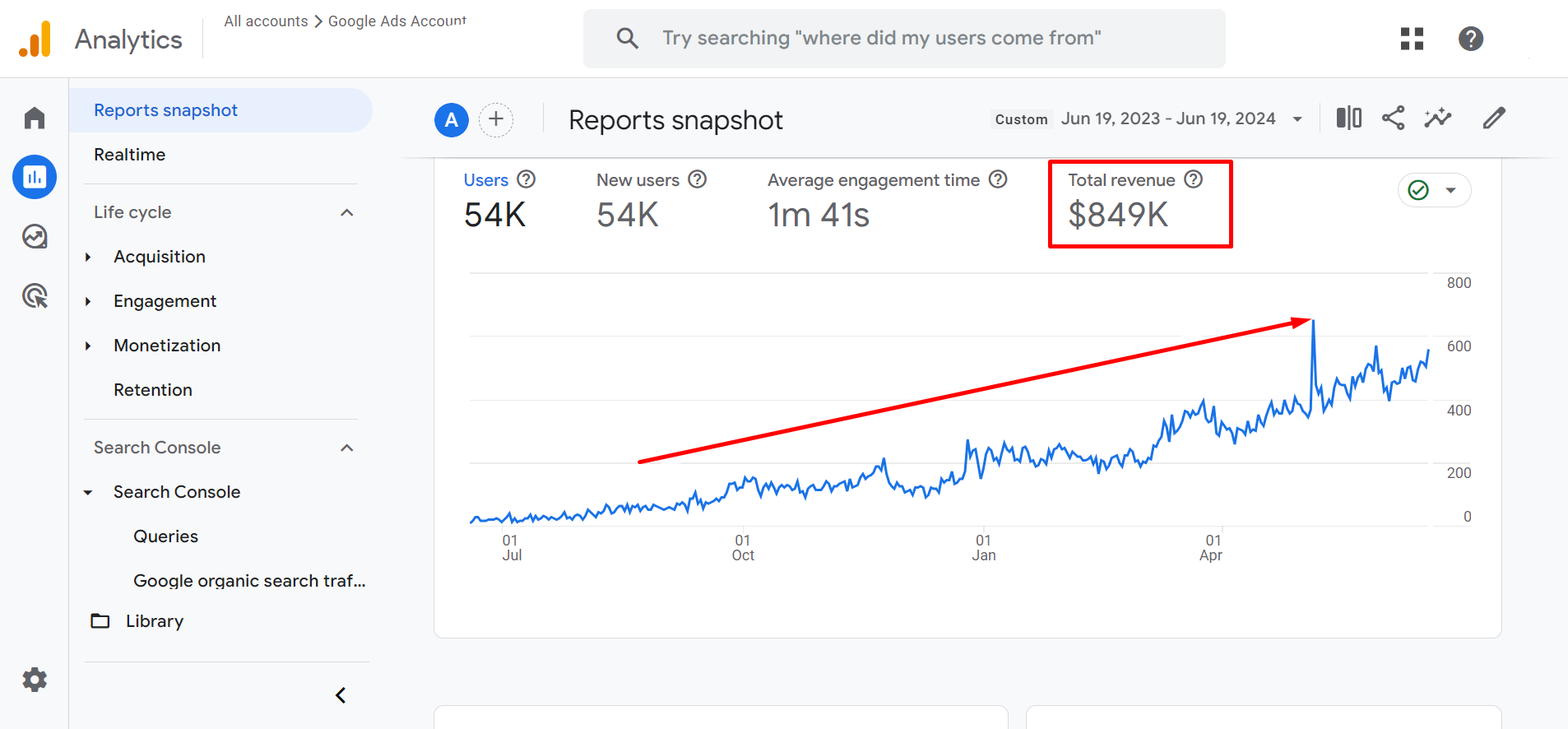Collapse the Search Console section chevron
This screenshot has height=729, width=1568.
pyautogui.click(x=347, y=448)
